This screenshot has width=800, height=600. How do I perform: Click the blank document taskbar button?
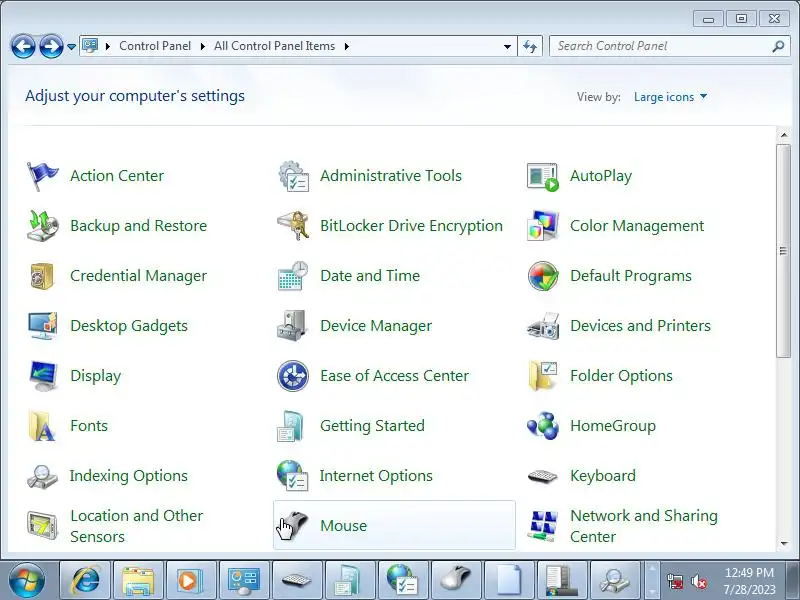(x=509, y=581)
